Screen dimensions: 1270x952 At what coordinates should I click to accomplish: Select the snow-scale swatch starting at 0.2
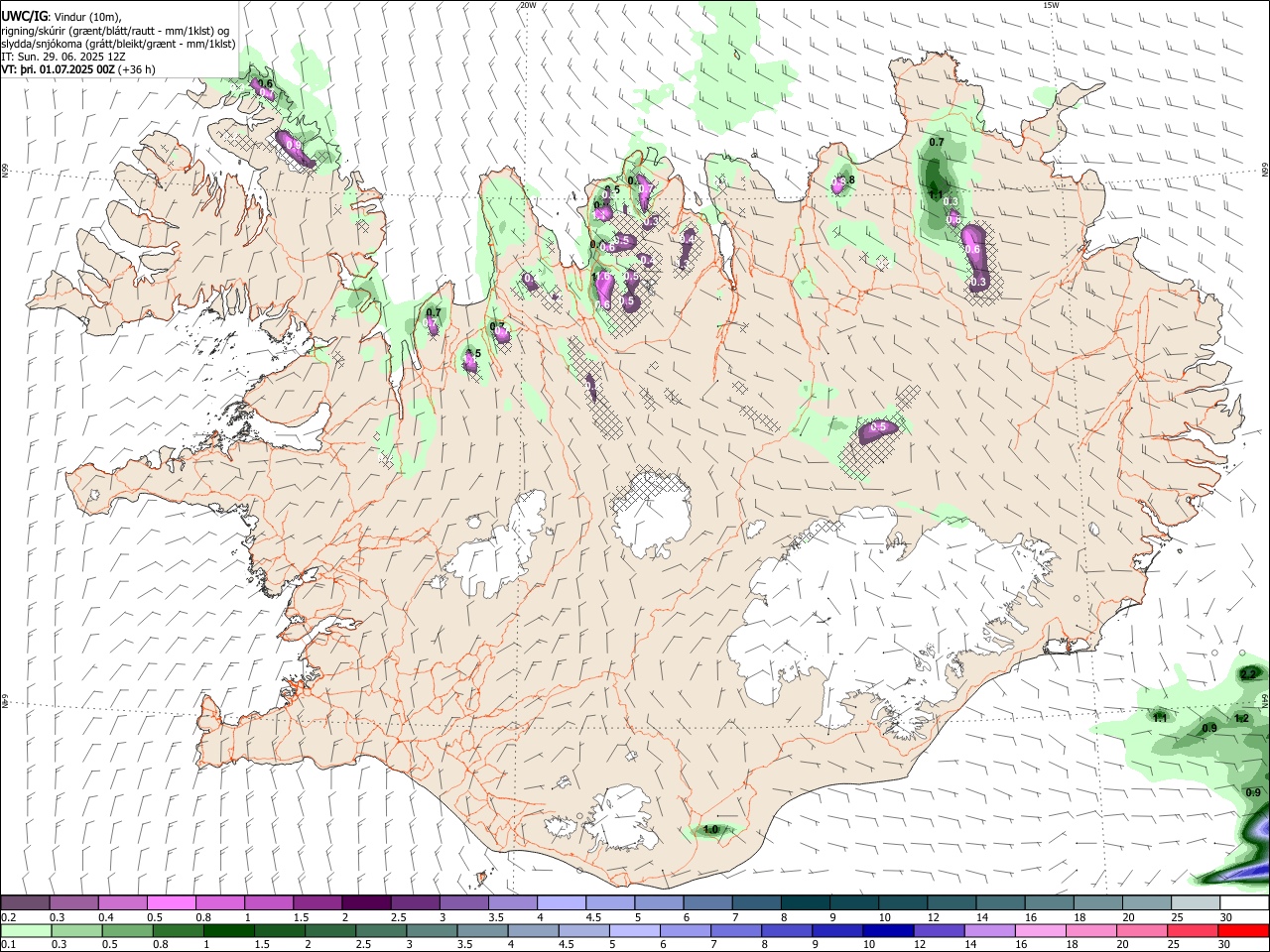click(25, 902)
